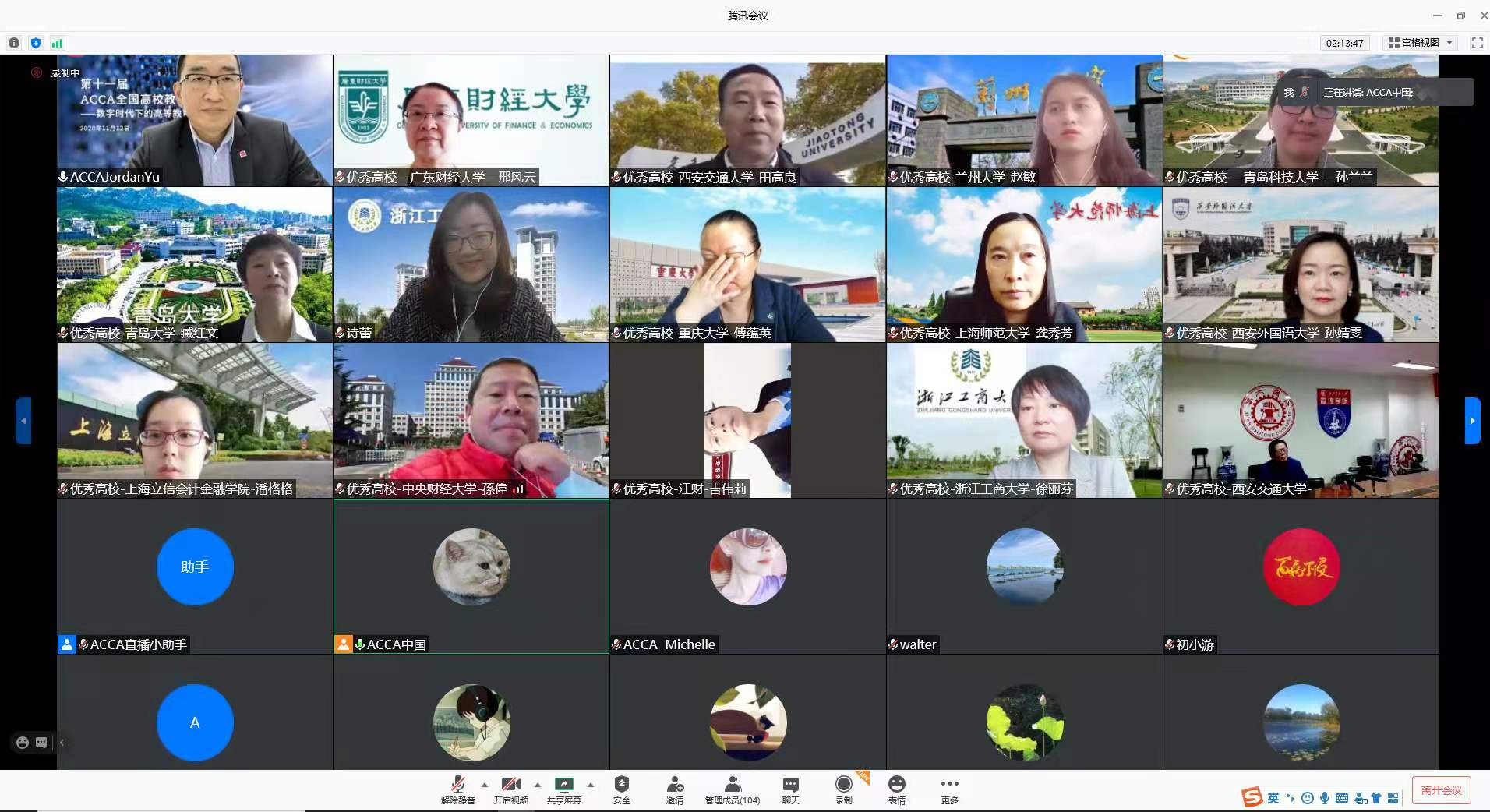This screenshot has width=1490, height=812.
Task: Select the ACCA中国 participant tile
Action: [471, 576]
